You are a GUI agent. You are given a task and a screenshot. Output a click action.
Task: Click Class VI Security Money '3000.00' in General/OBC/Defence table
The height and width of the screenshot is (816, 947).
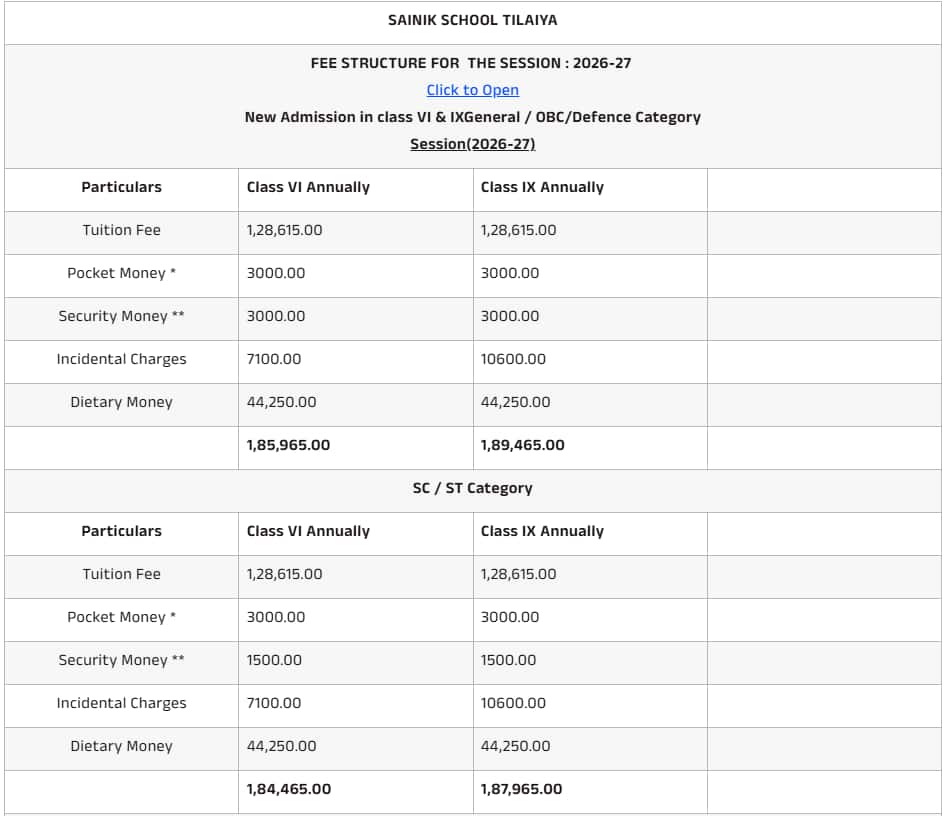click(276, 316)
